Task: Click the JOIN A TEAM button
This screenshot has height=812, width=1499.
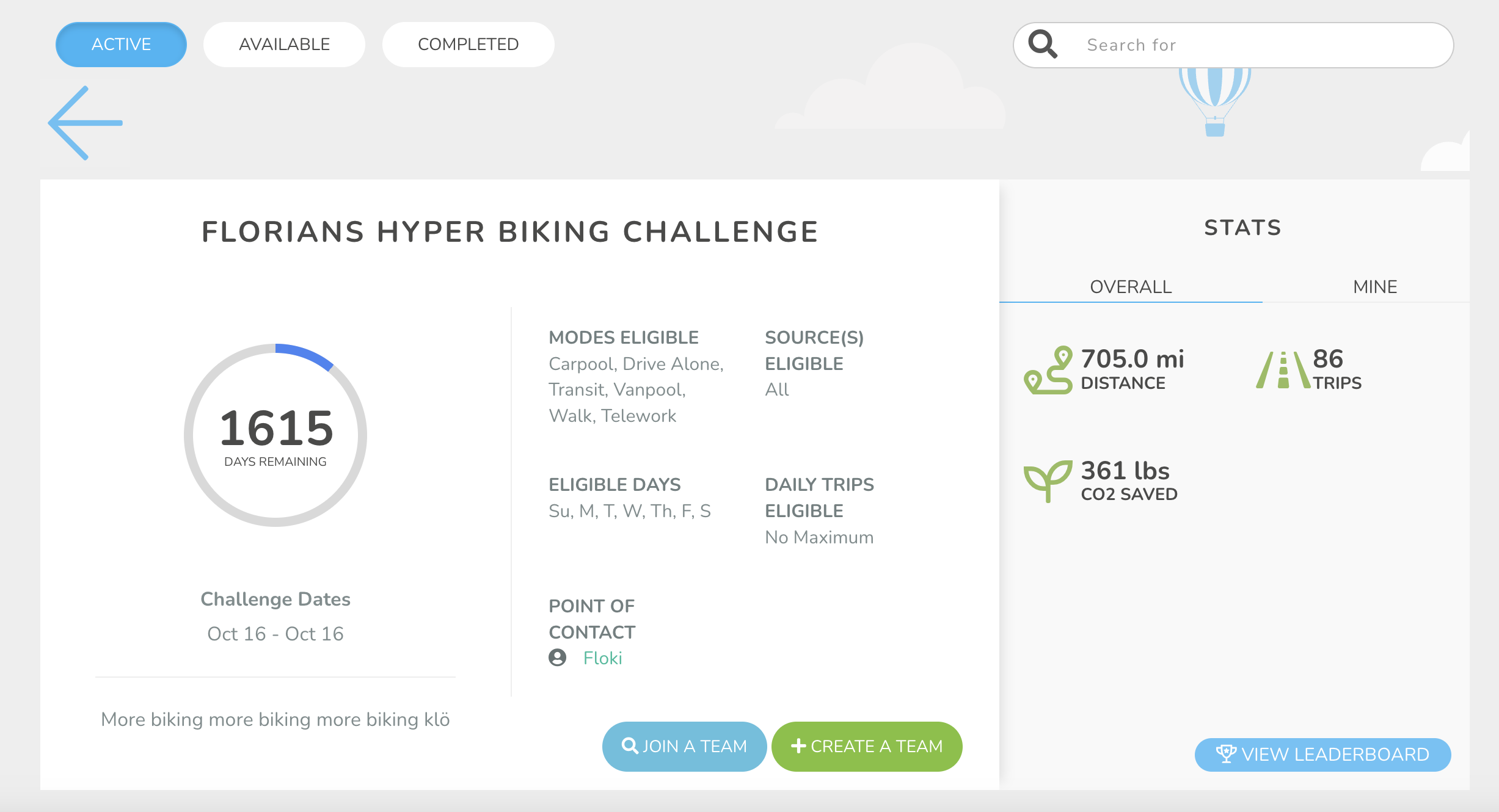Action: coord(684,746)
